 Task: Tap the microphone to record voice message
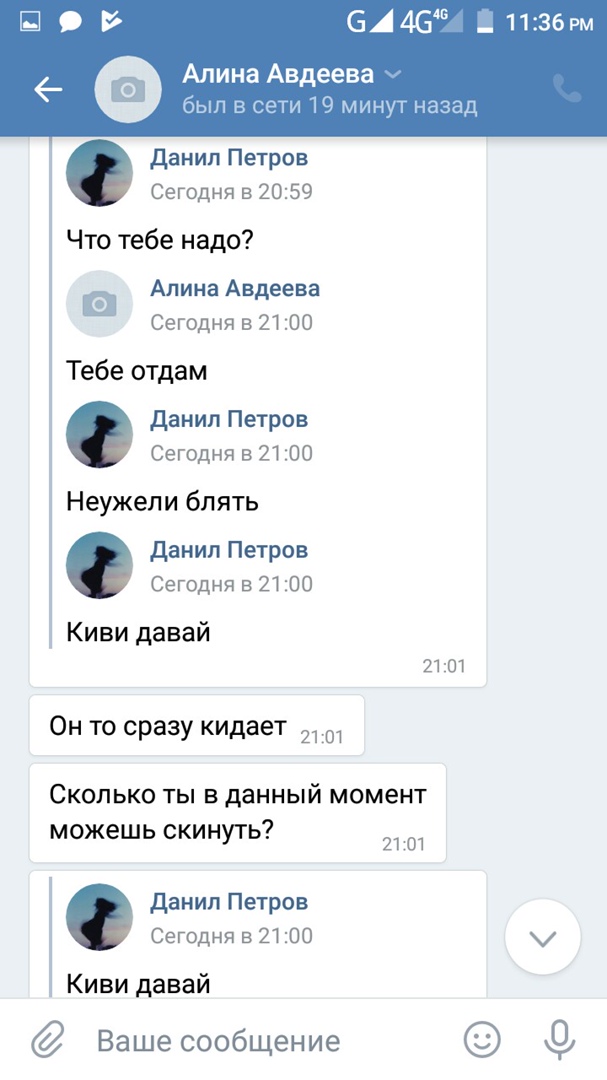point(559,1039)
